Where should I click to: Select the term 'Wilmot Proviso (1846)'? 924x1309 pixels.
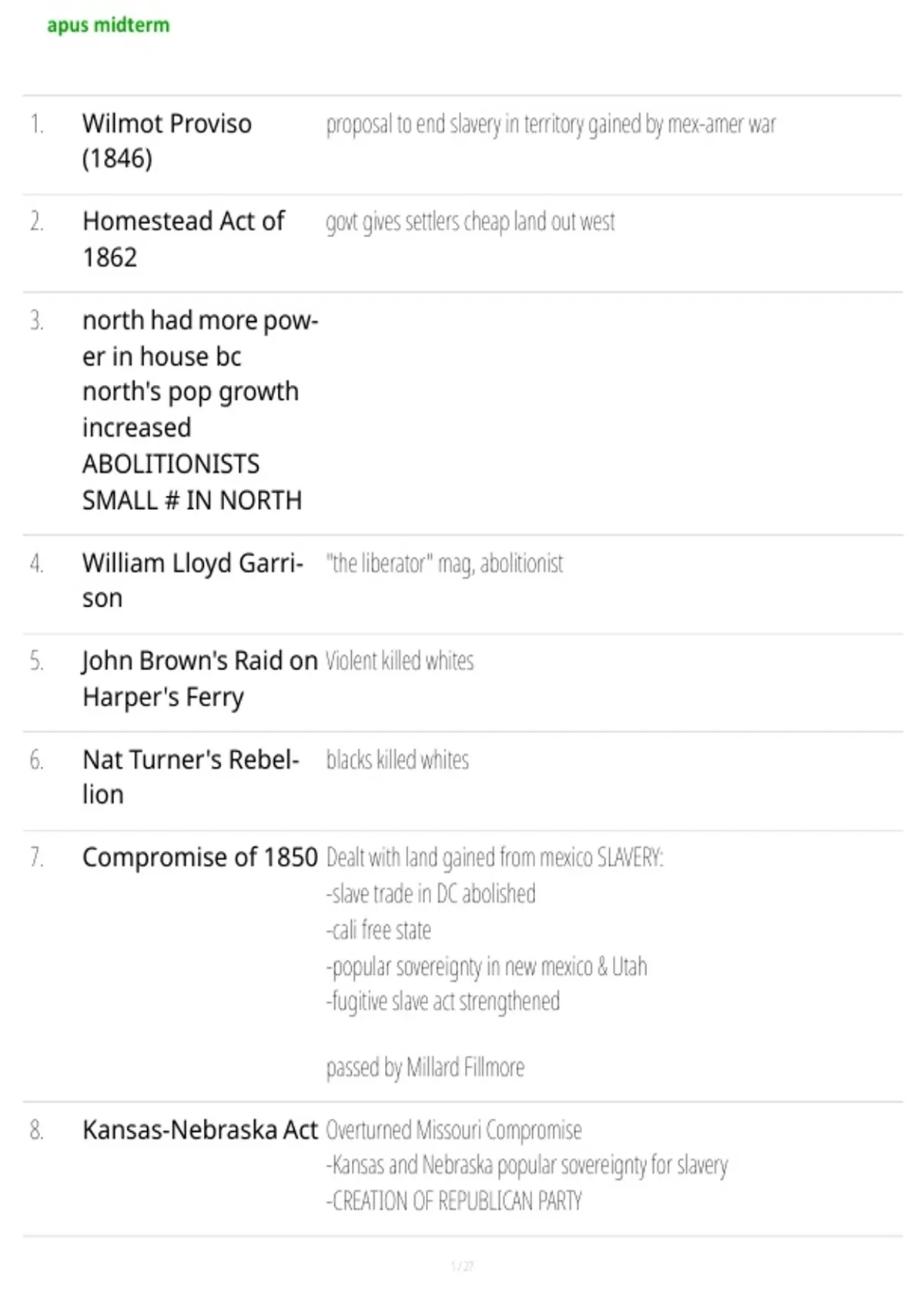166,141
